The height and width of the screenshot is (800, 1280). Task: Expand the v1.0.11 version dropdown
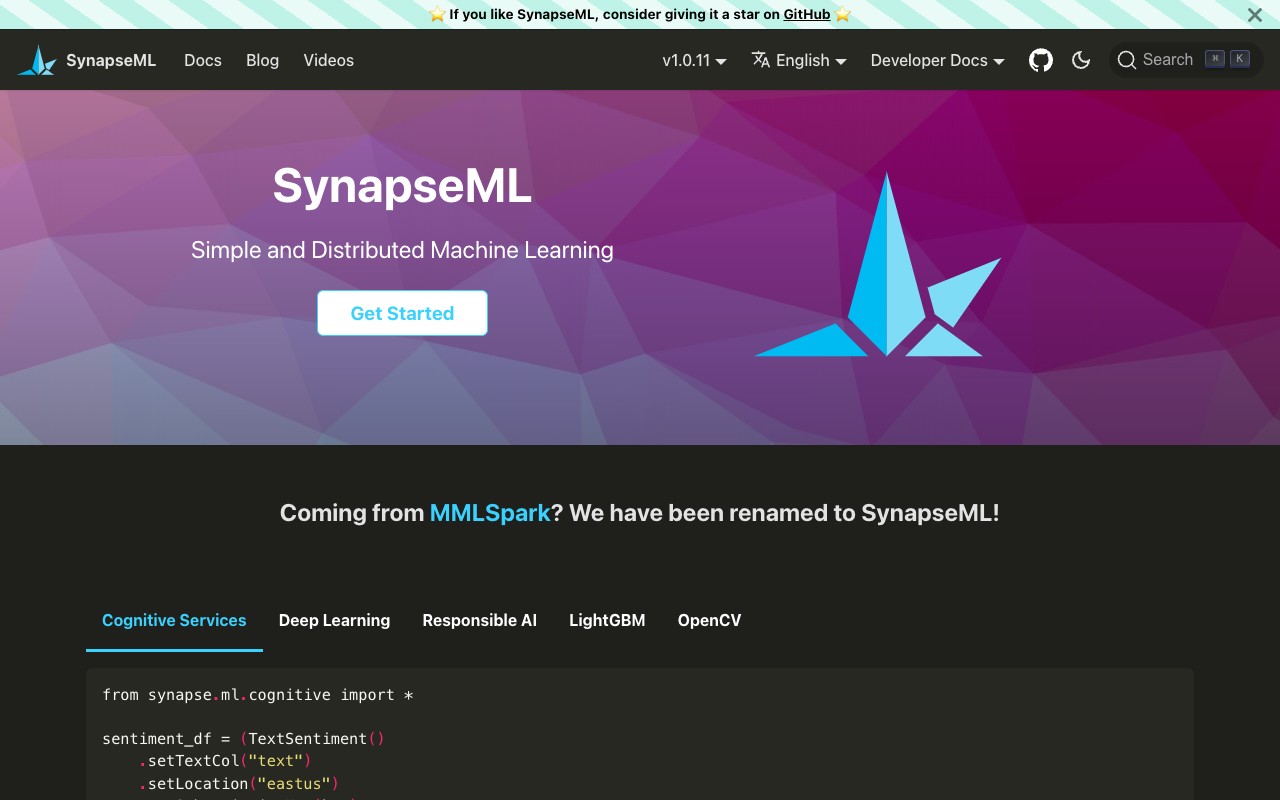[694, 60]
